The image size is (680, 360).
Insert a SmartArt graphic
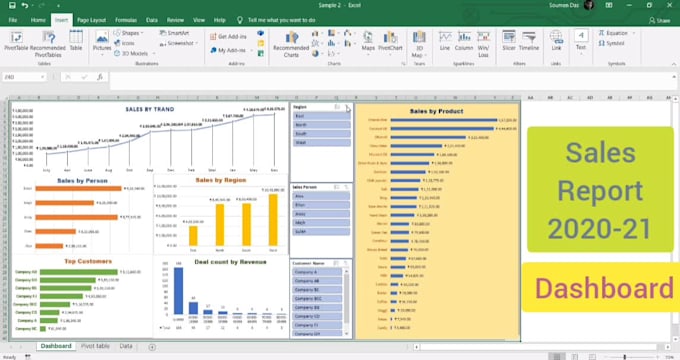coord(174,33)
